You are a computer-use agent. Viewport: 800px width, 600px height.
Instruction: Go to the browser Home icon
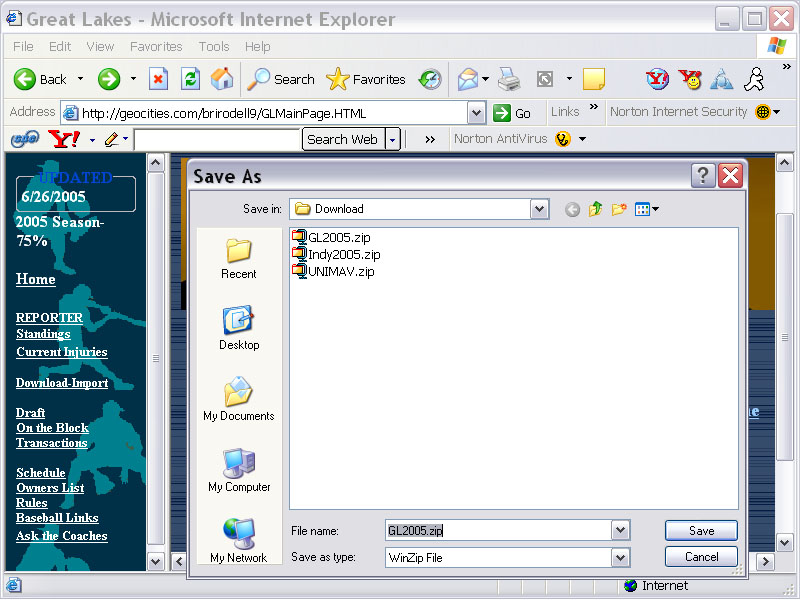coord(221,79)
